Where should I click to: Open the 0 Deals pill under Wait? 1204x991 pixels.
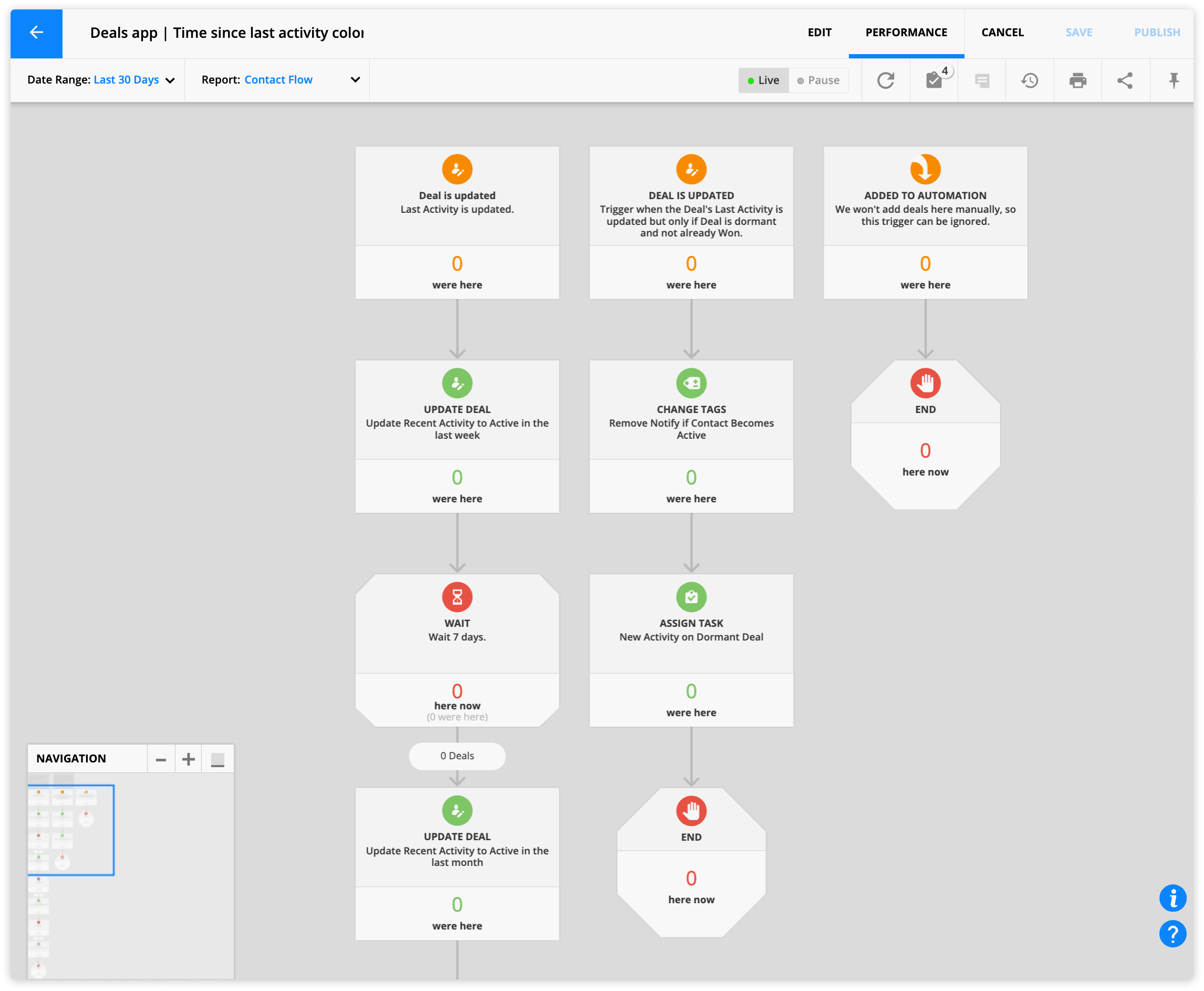point(456,756)
